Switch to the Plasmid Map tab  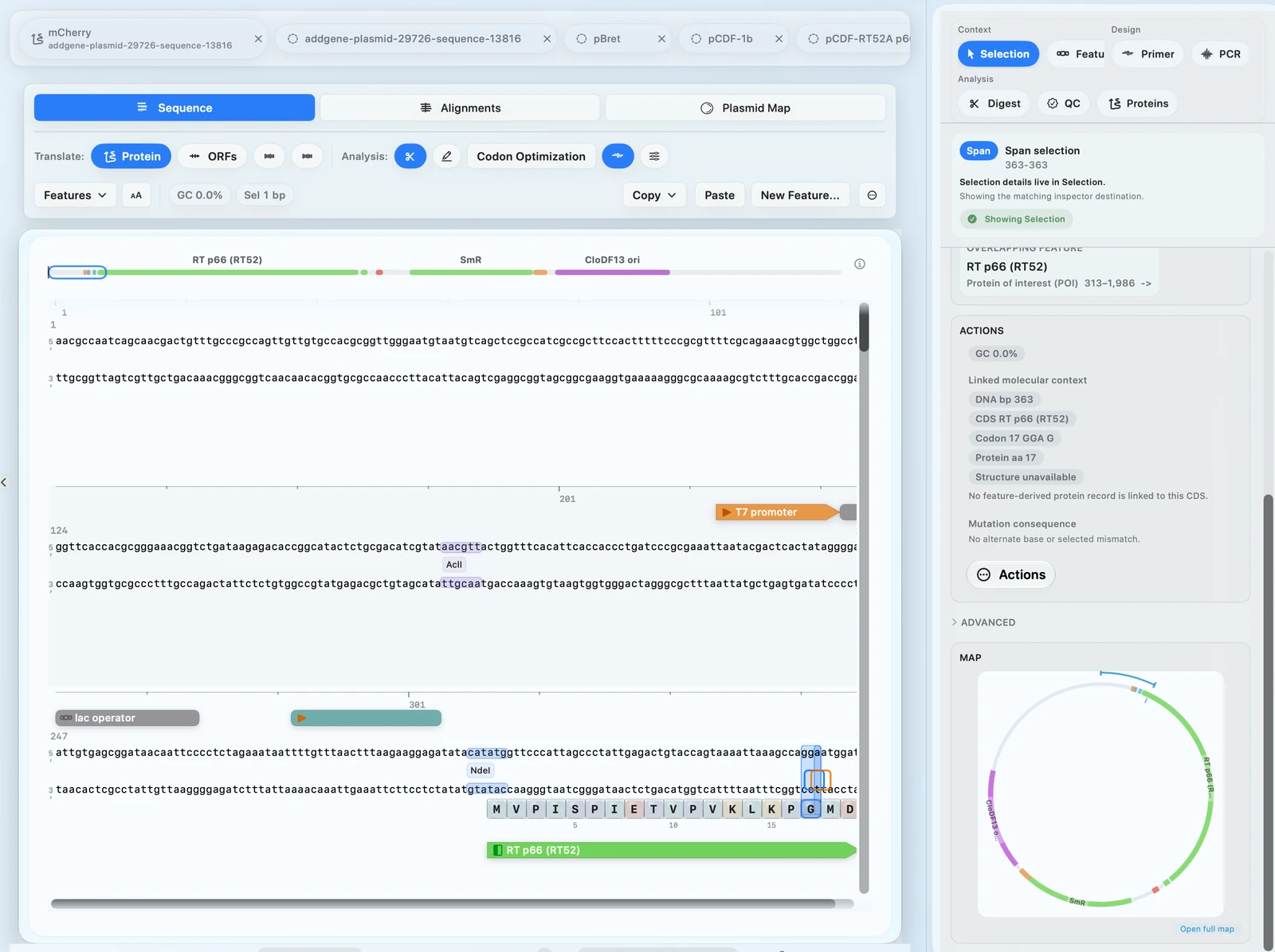coord(745,108)
